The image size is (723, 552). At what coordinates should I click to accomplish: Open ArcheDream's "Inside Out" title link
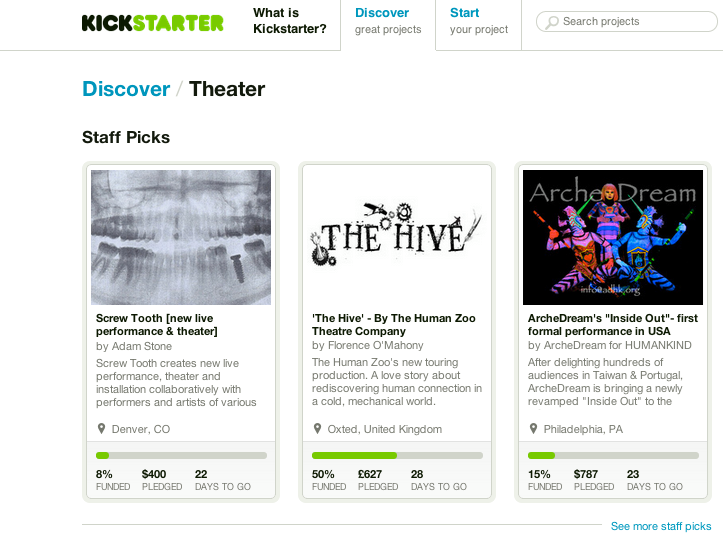613,325
